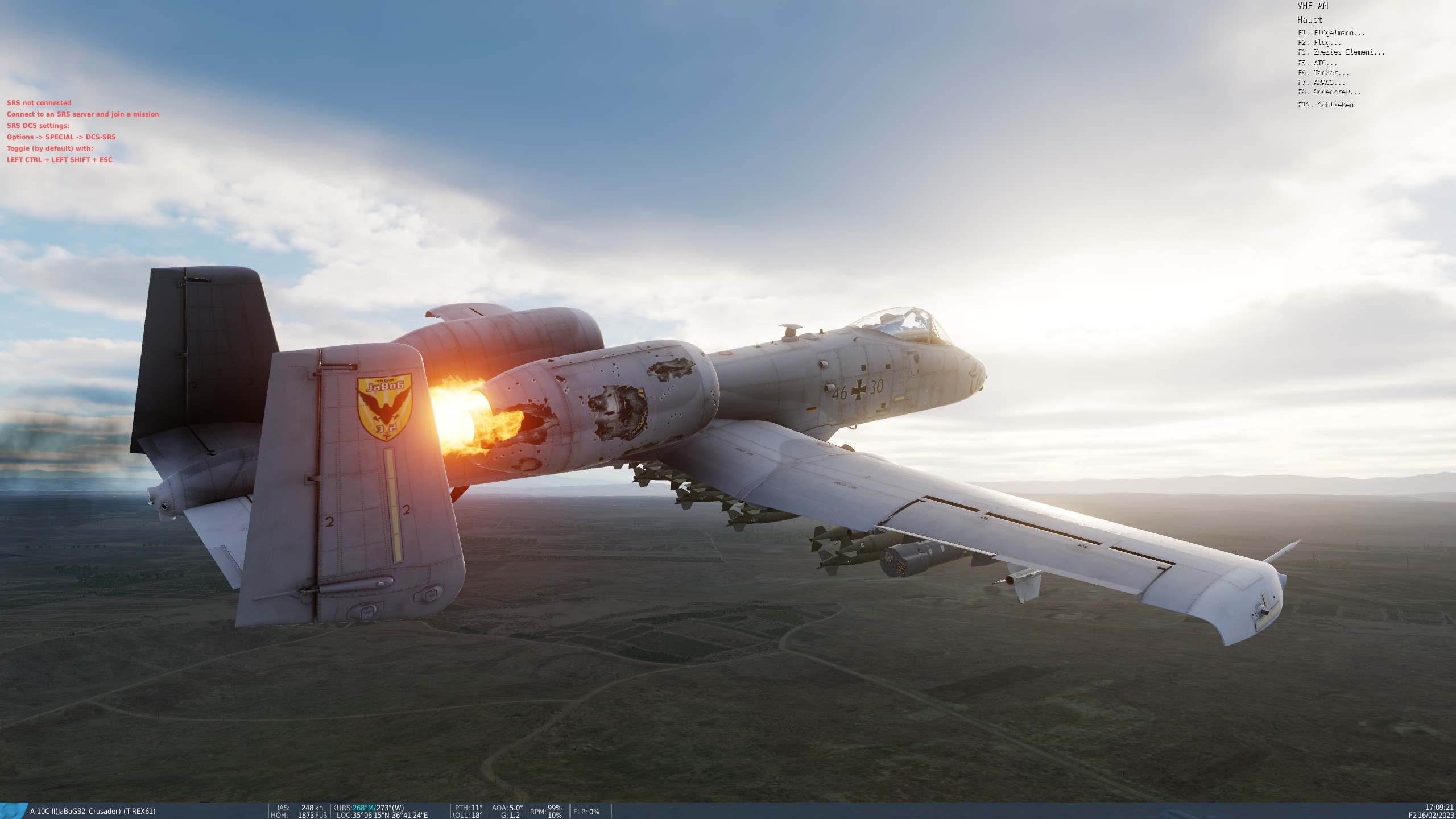The image size is (1456, 819).
Task: Click the Haupt menu heading
Action: click(x=1309, y=20)
